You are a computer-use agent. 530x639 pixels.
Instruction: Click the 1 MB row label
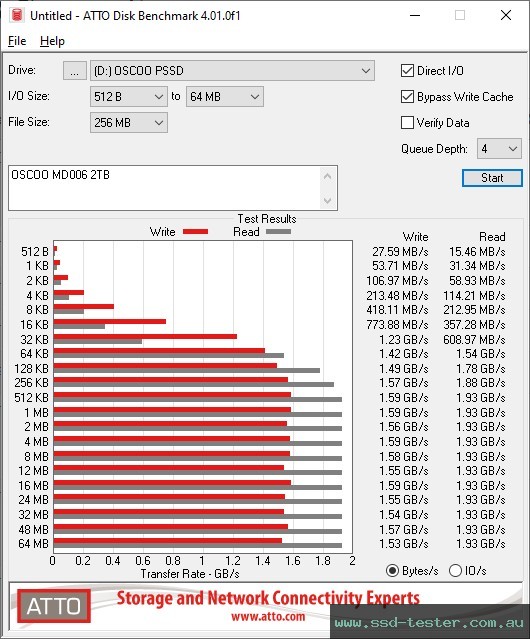[x=36, y=412]
